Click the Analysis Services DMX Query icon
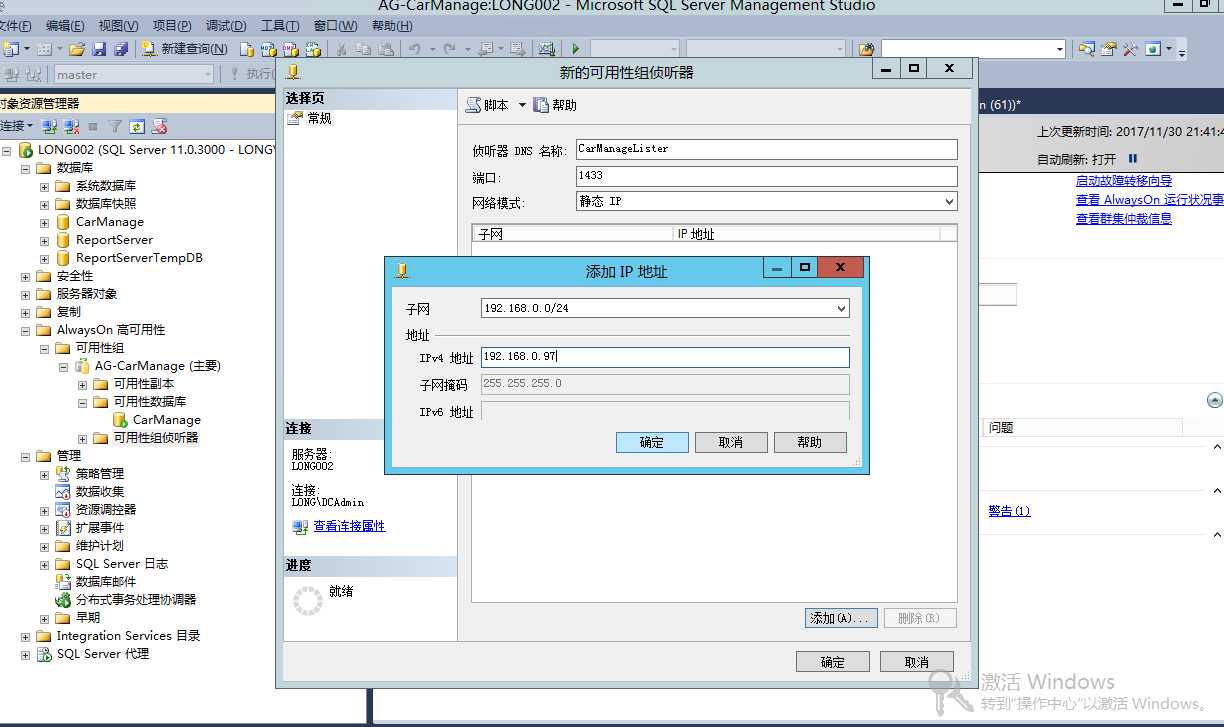1224x727 pixels. pos(290,49)
